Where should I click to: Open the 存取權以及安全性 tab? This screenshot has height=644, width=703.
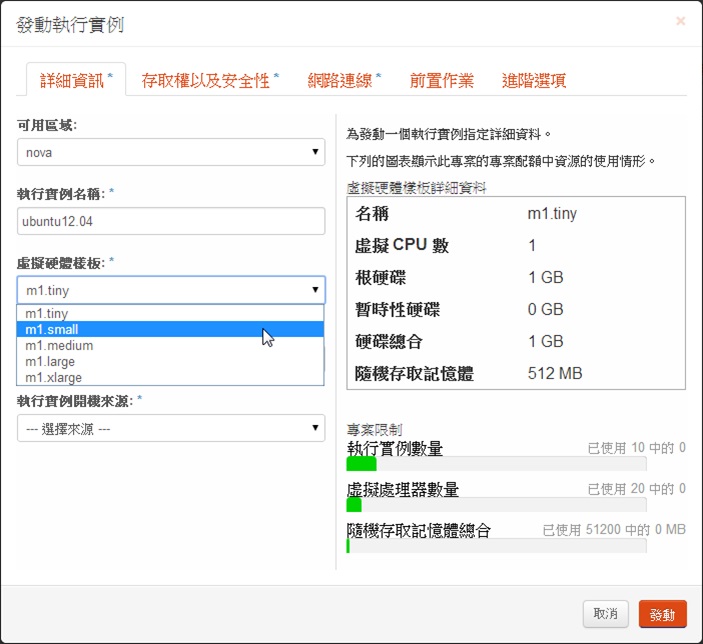(x=210, y=80)
